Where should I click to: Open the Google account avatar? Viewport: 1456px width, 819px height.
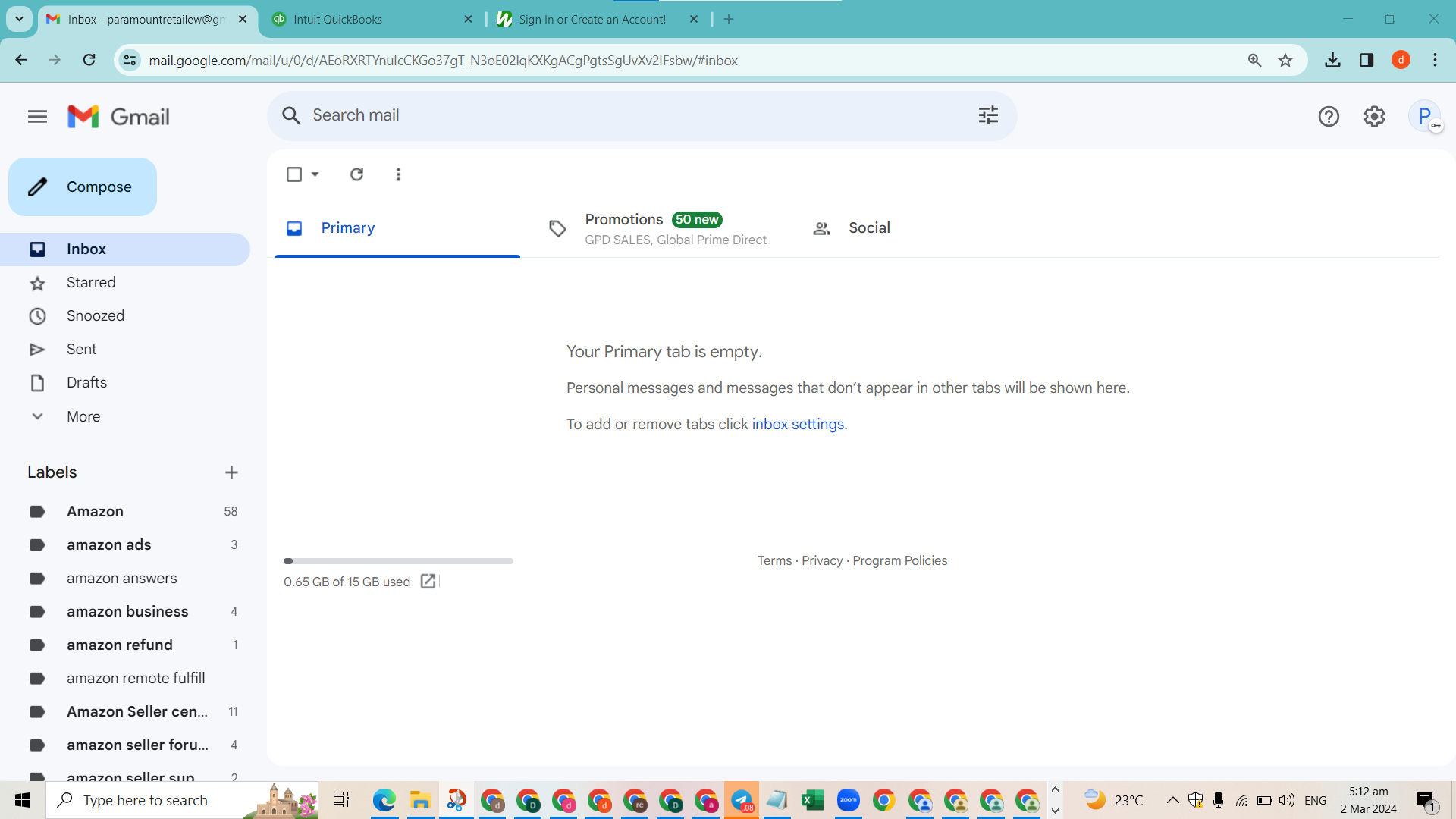(1425, 116)
